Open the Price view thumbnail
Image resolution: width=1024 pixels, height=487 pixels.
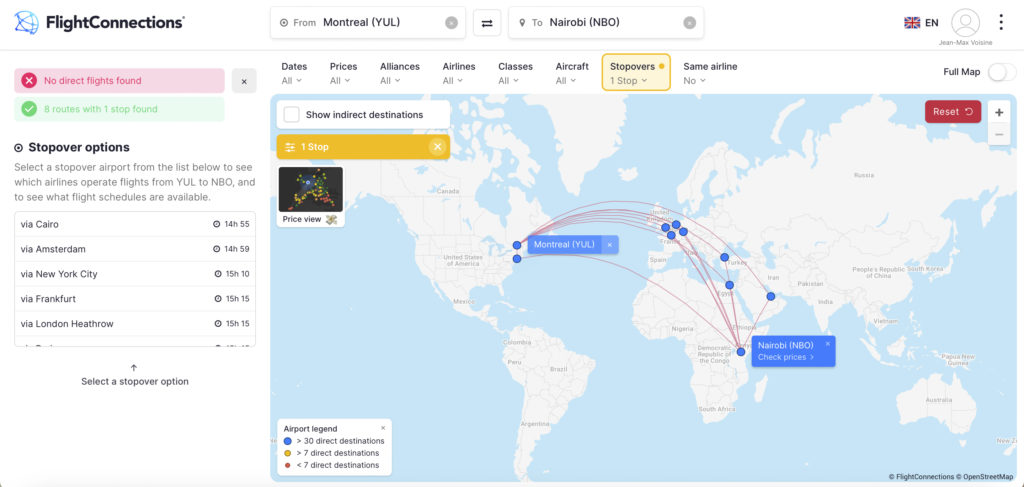311,194
